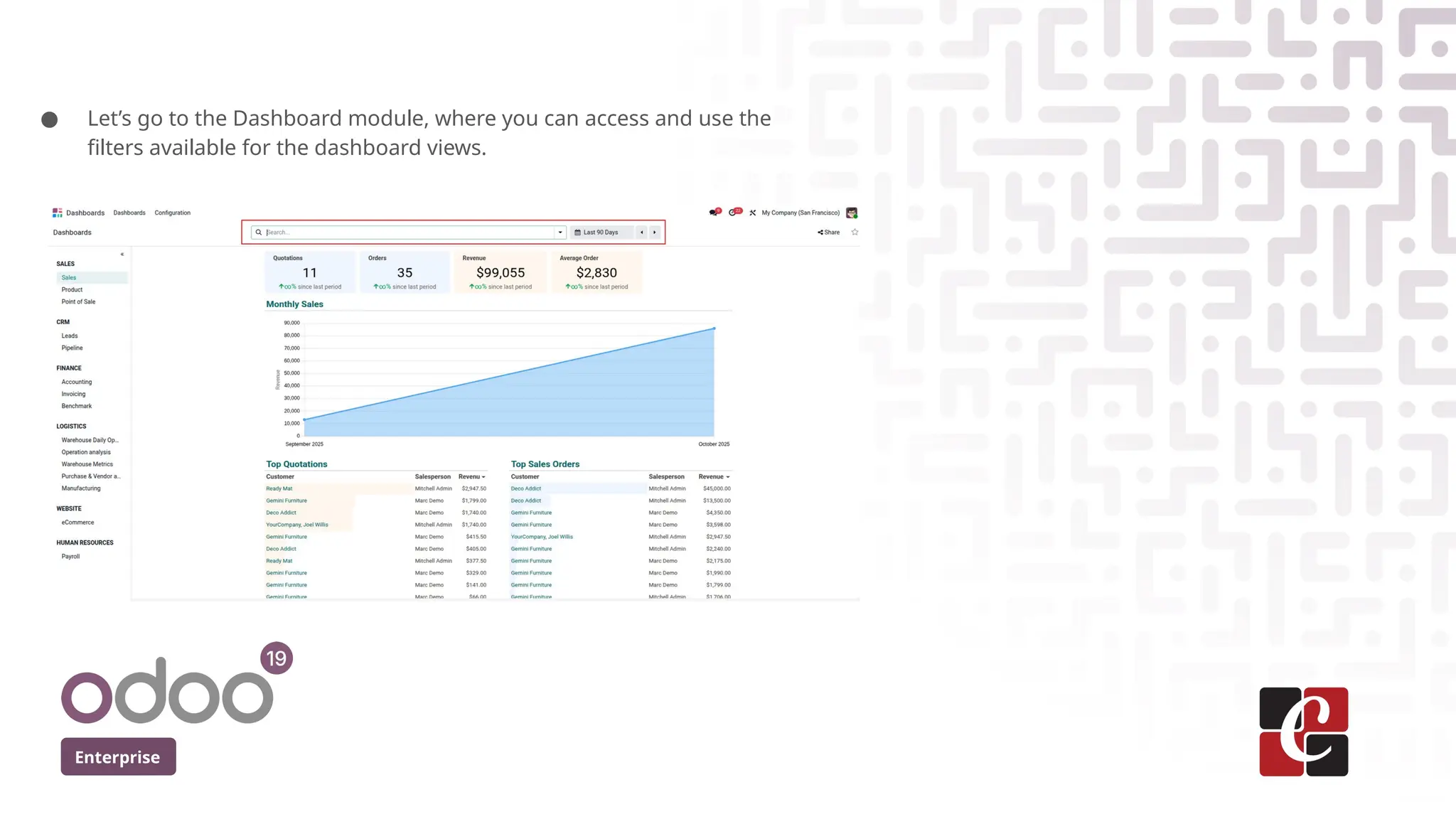Click the Revenue scorecard $99,055
Viewport: 1456px width, 819px height.
point(500,272)
